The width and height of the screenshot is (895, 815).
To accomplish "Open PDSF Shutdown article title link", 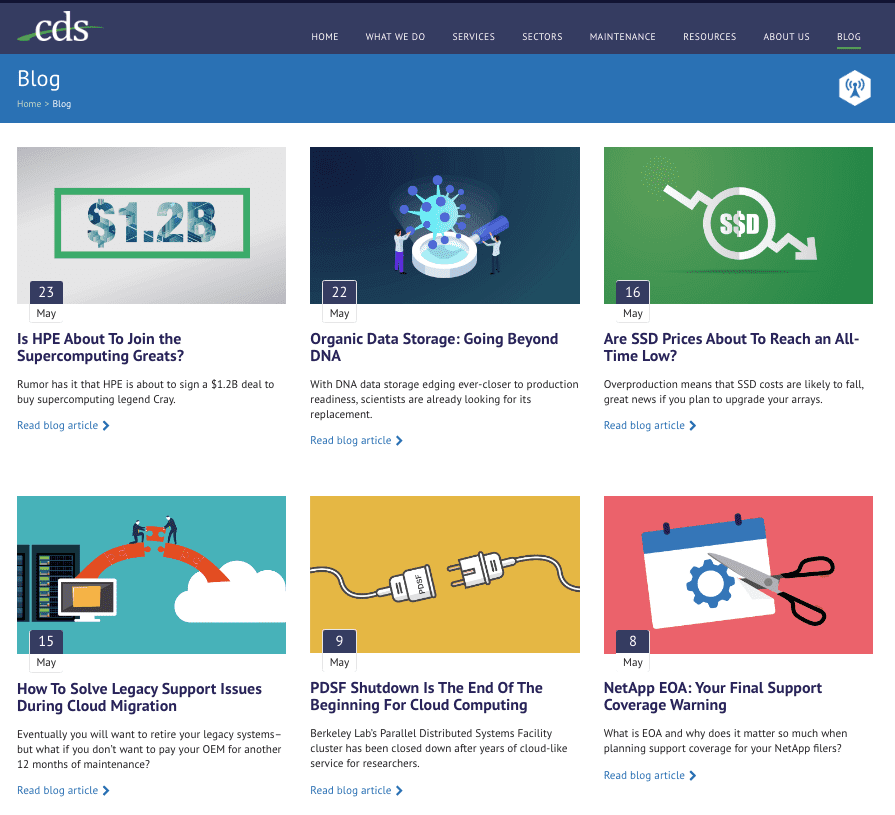I will [426, 696].
